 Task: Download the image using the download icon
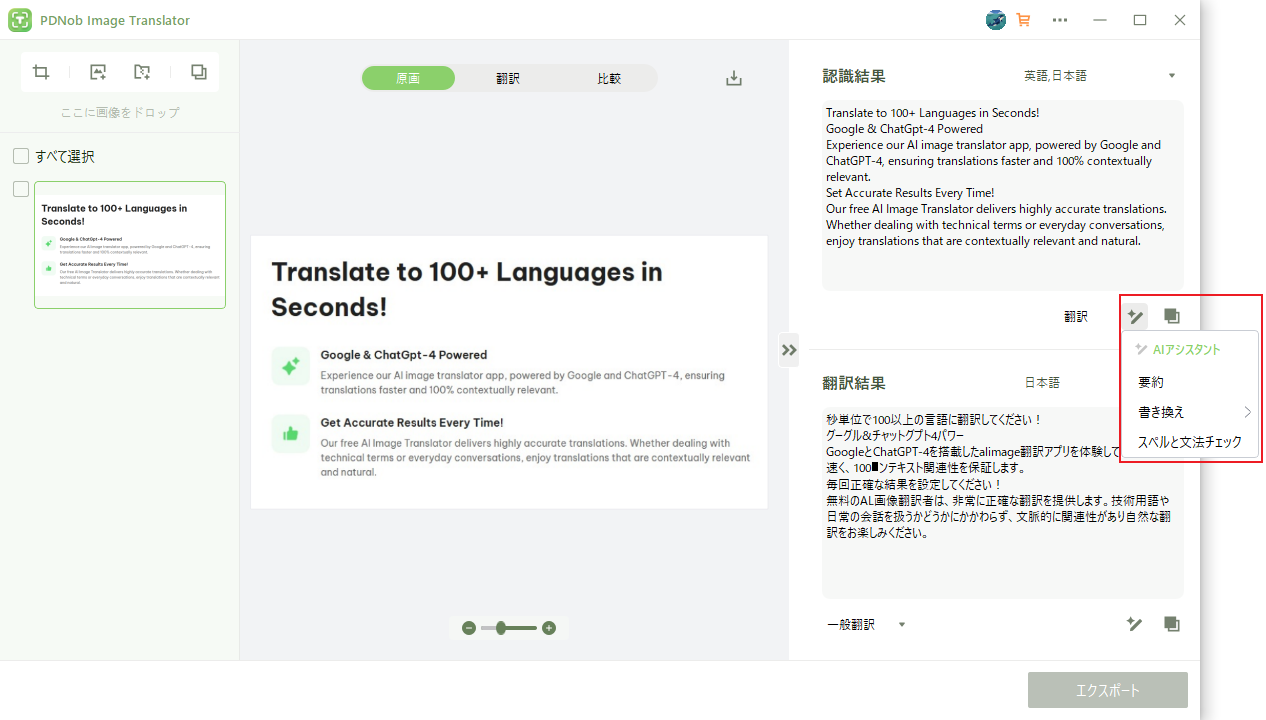[x=733, y=77]
